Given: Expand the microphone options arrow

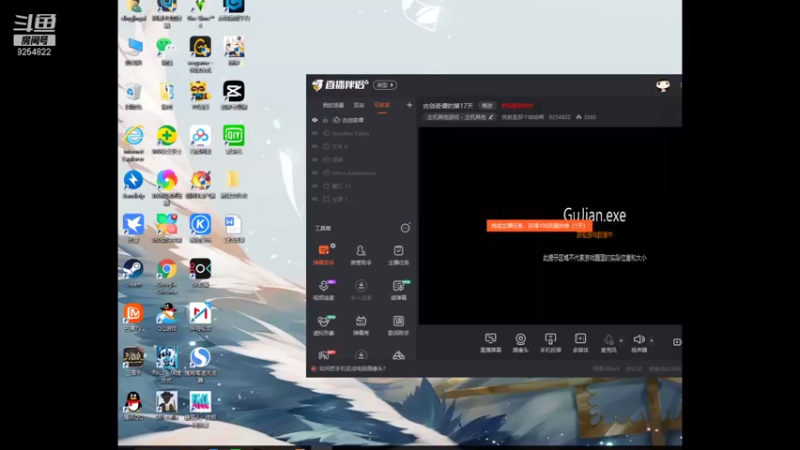Looking at the screenshot, I should (621, 340).
